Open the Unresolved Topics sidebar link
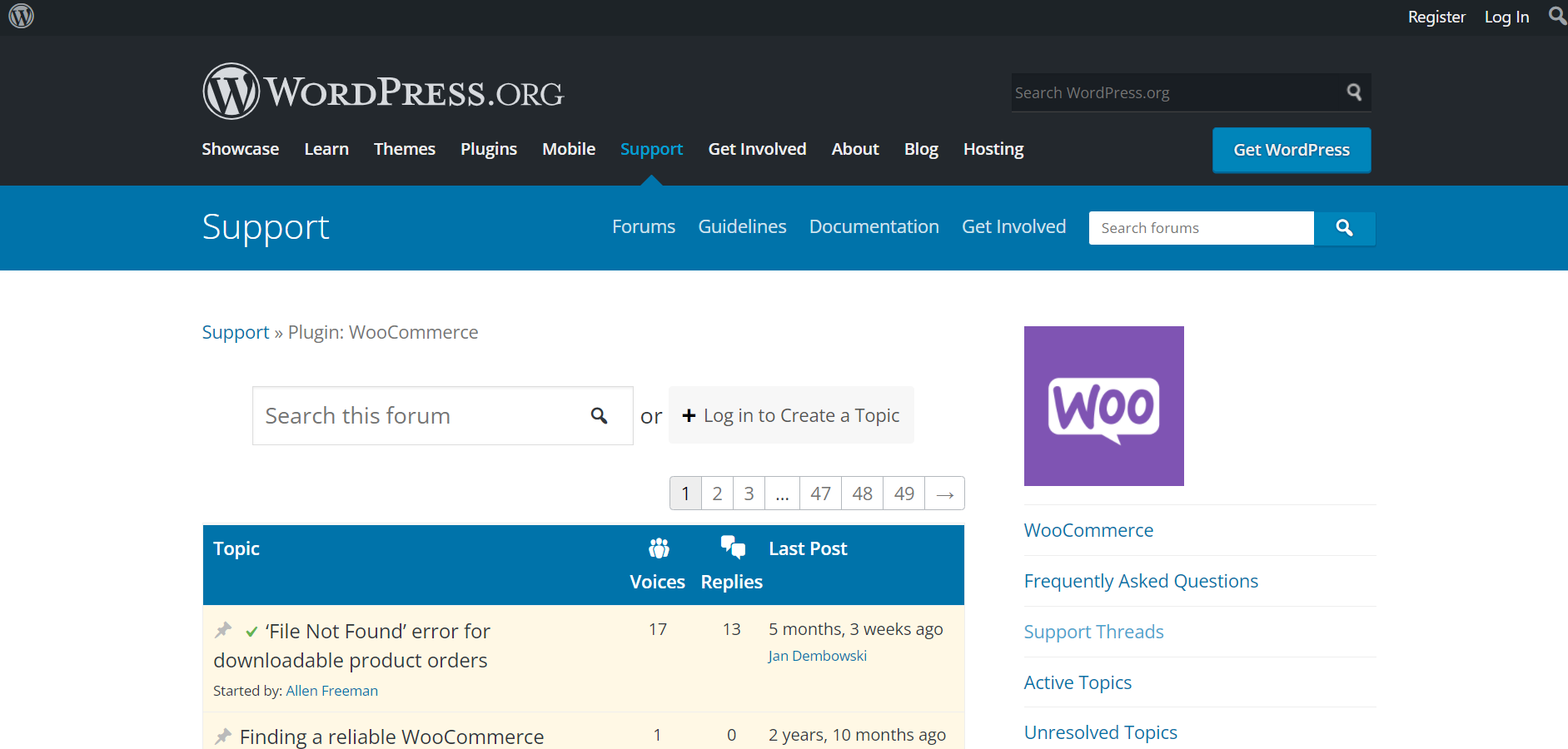 1100,732
